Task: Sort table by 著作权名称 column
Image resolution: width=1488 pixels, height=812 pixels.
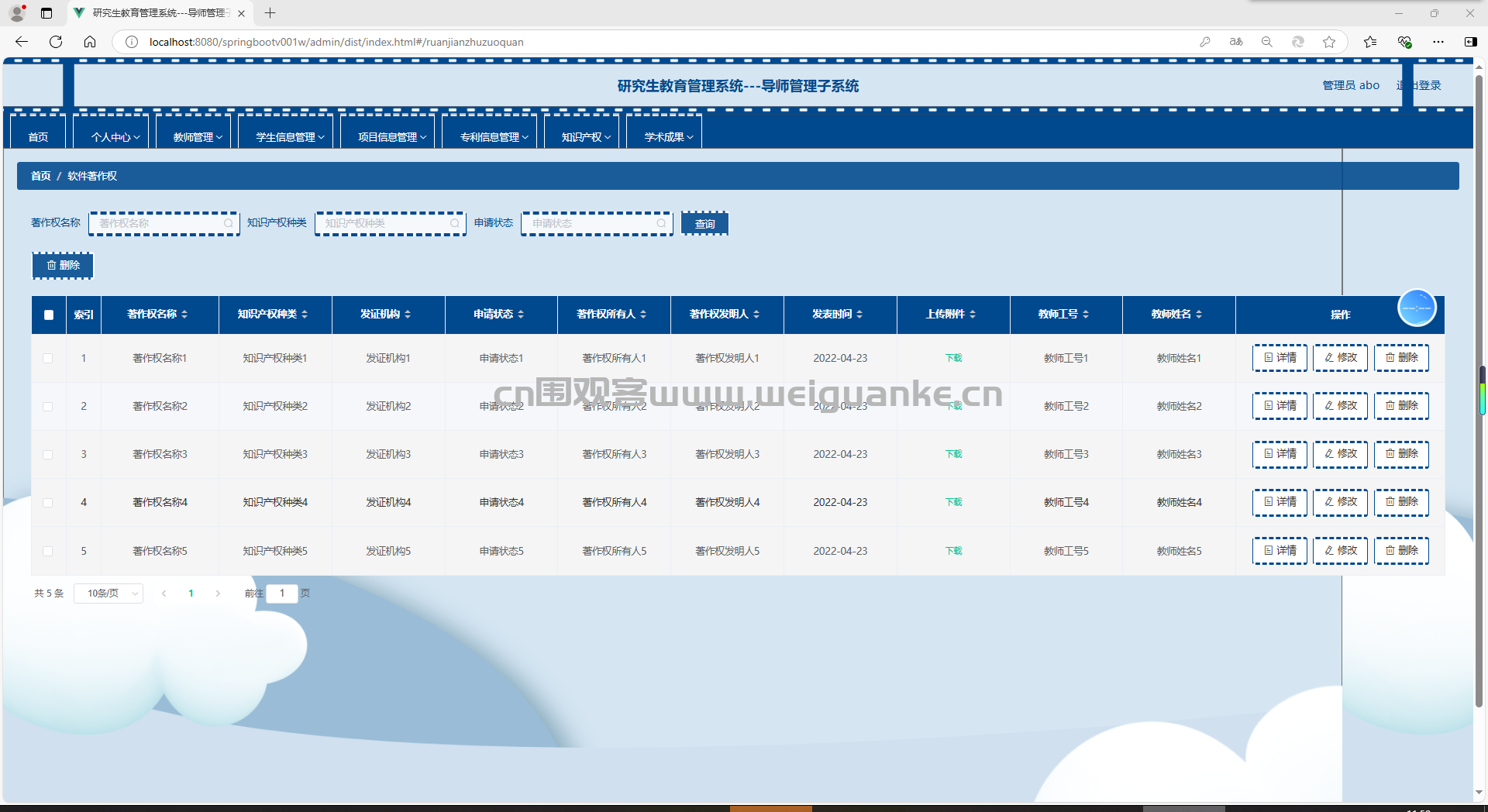Action: (x=184, y=315)
